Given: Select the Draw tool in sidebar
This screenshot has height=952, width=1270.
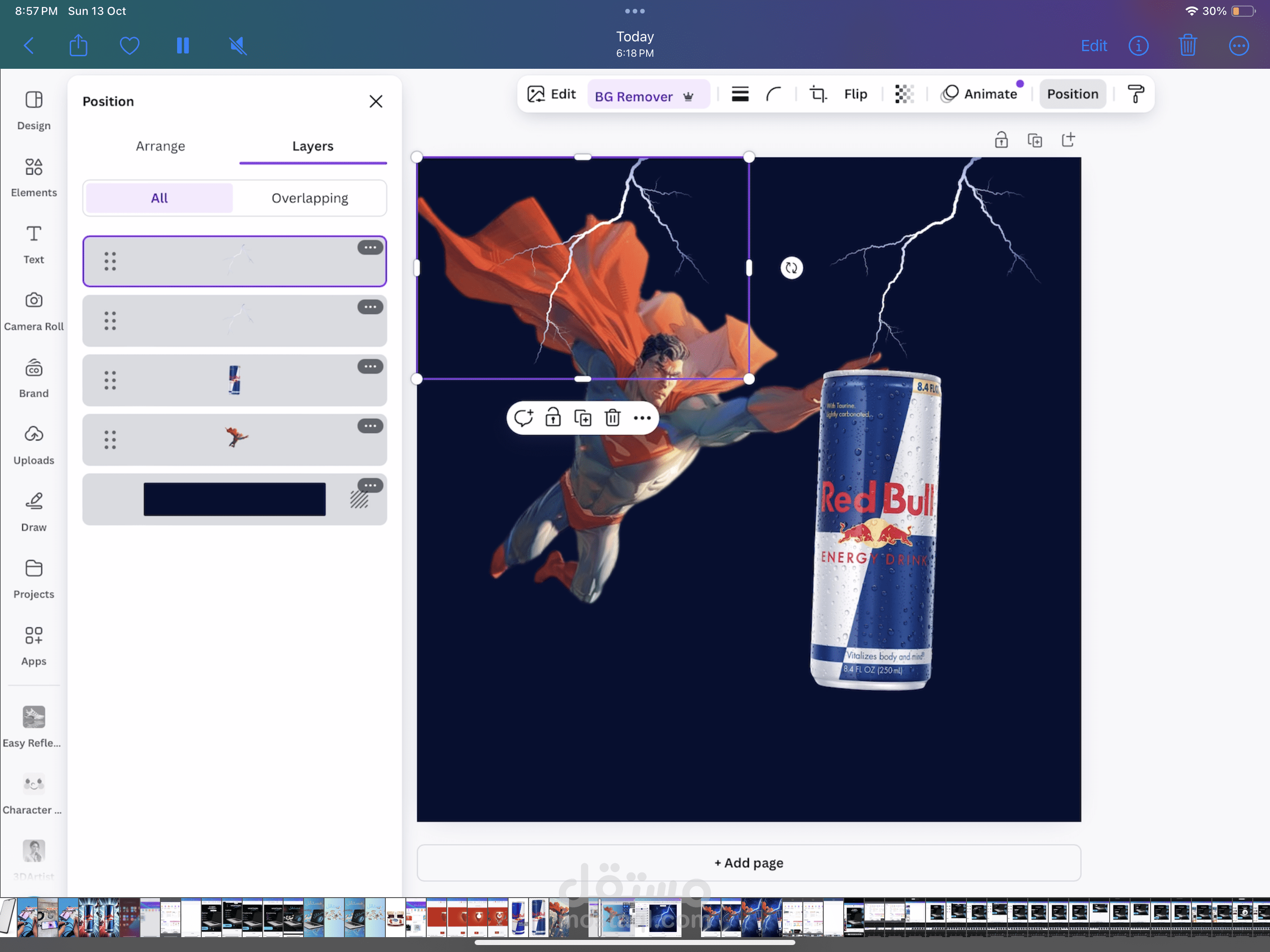Looking at the screenshot, I should coord(34,512).
